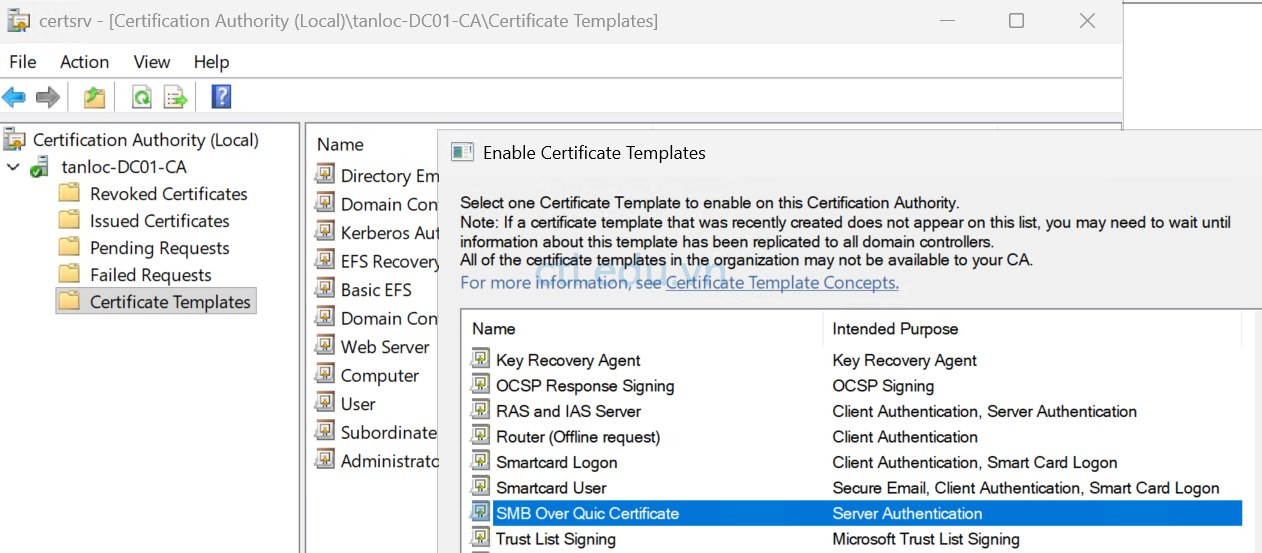Viewport: 1262px width, 553px height.
Task: Select the Computer template row
Action: 367,376
